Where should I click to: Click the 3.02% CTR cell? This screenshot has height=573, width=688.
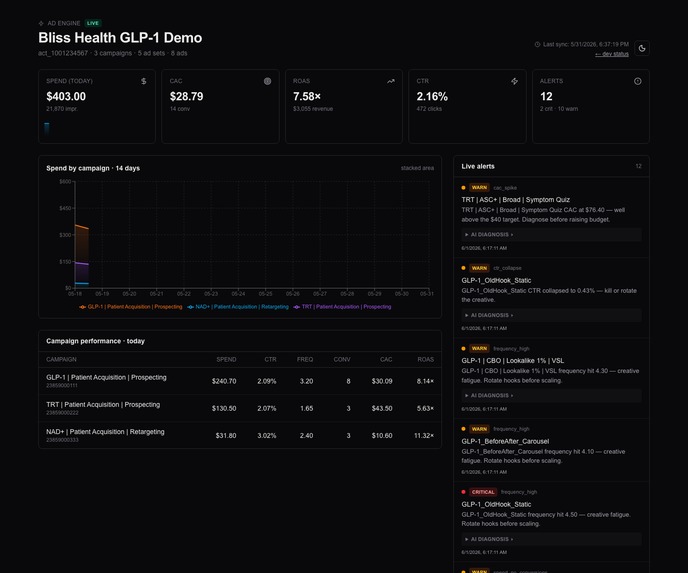267,436
